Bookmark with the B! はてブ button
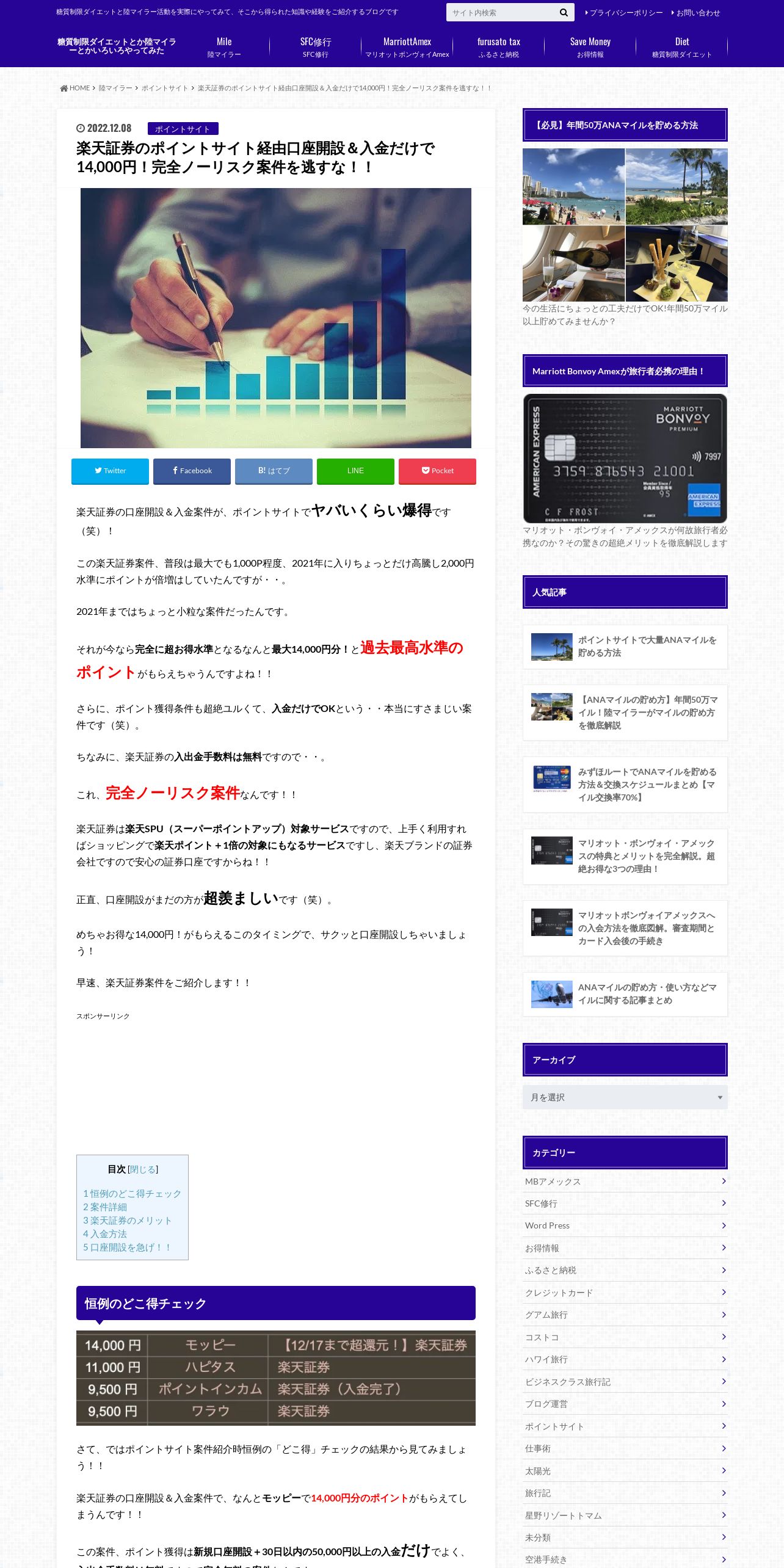784x1568 pixels. pyautogui.click(x=274, y=471)
